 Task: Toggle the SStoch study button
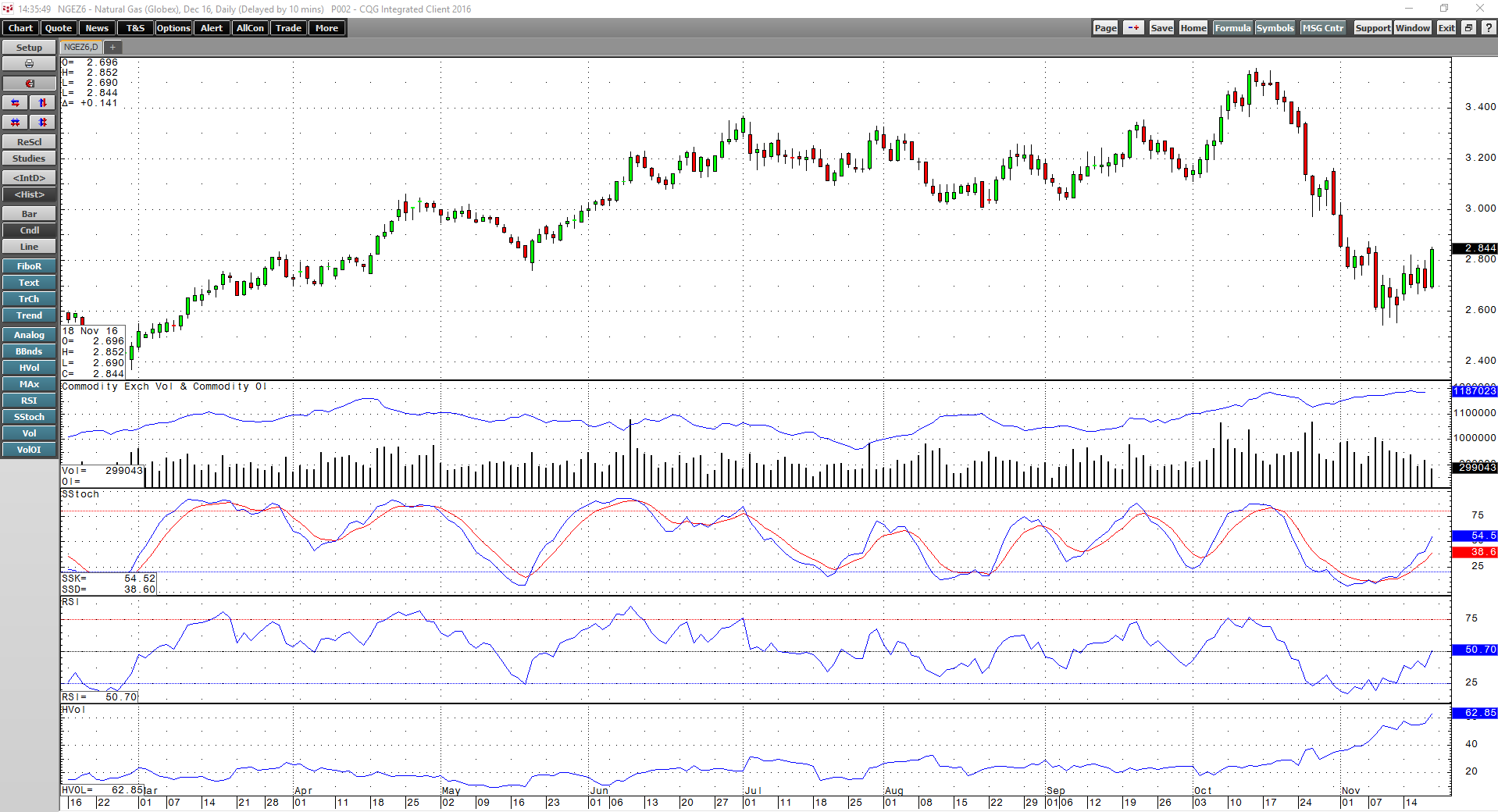tap(29, 417)
